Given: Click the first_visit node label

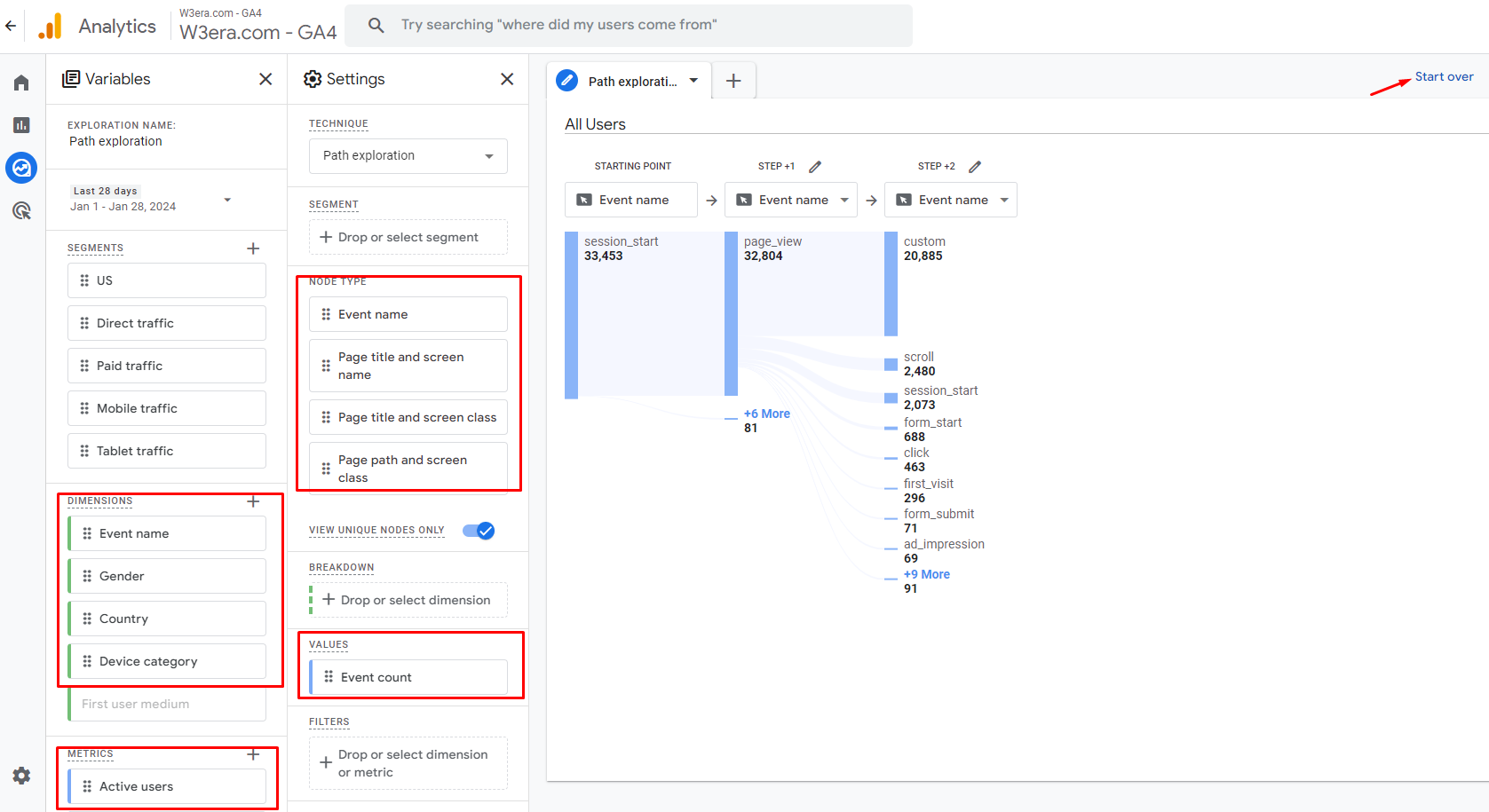Looking at the screenshot, I should (x=929, y=484).
